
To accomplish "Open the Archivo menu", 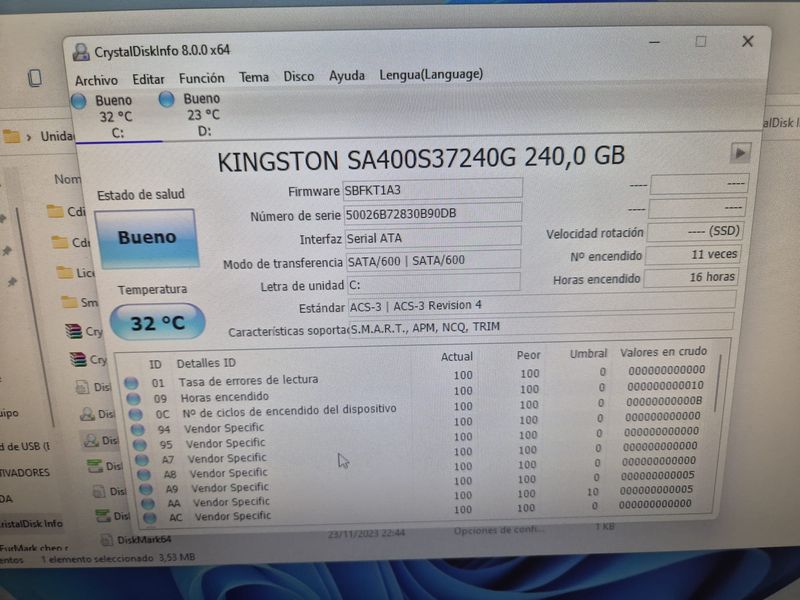I will pos(96,80).
